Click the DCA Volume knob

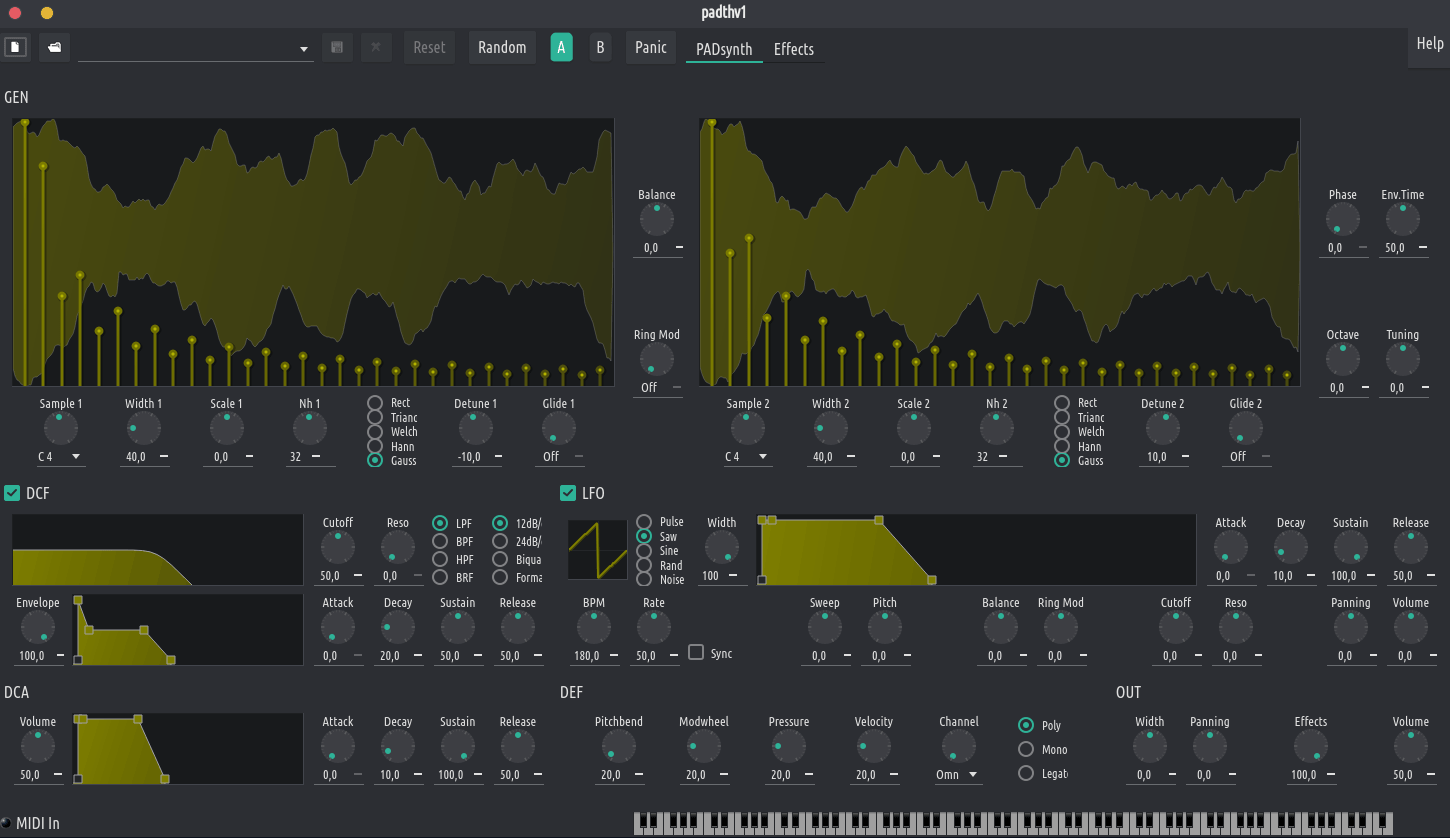pos(38,746)
